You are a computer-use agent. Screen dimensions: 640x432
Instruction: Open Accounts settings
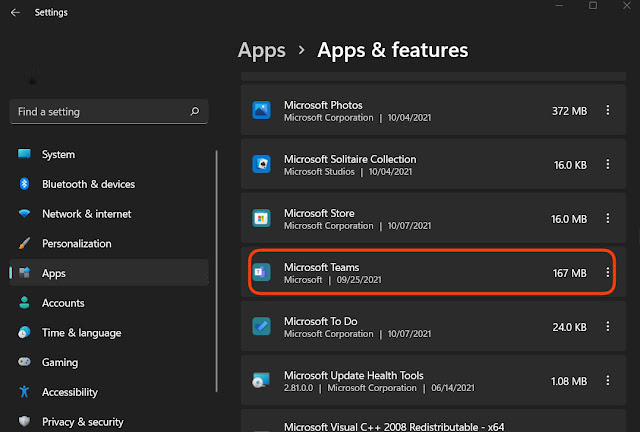(x=109, y=303)
